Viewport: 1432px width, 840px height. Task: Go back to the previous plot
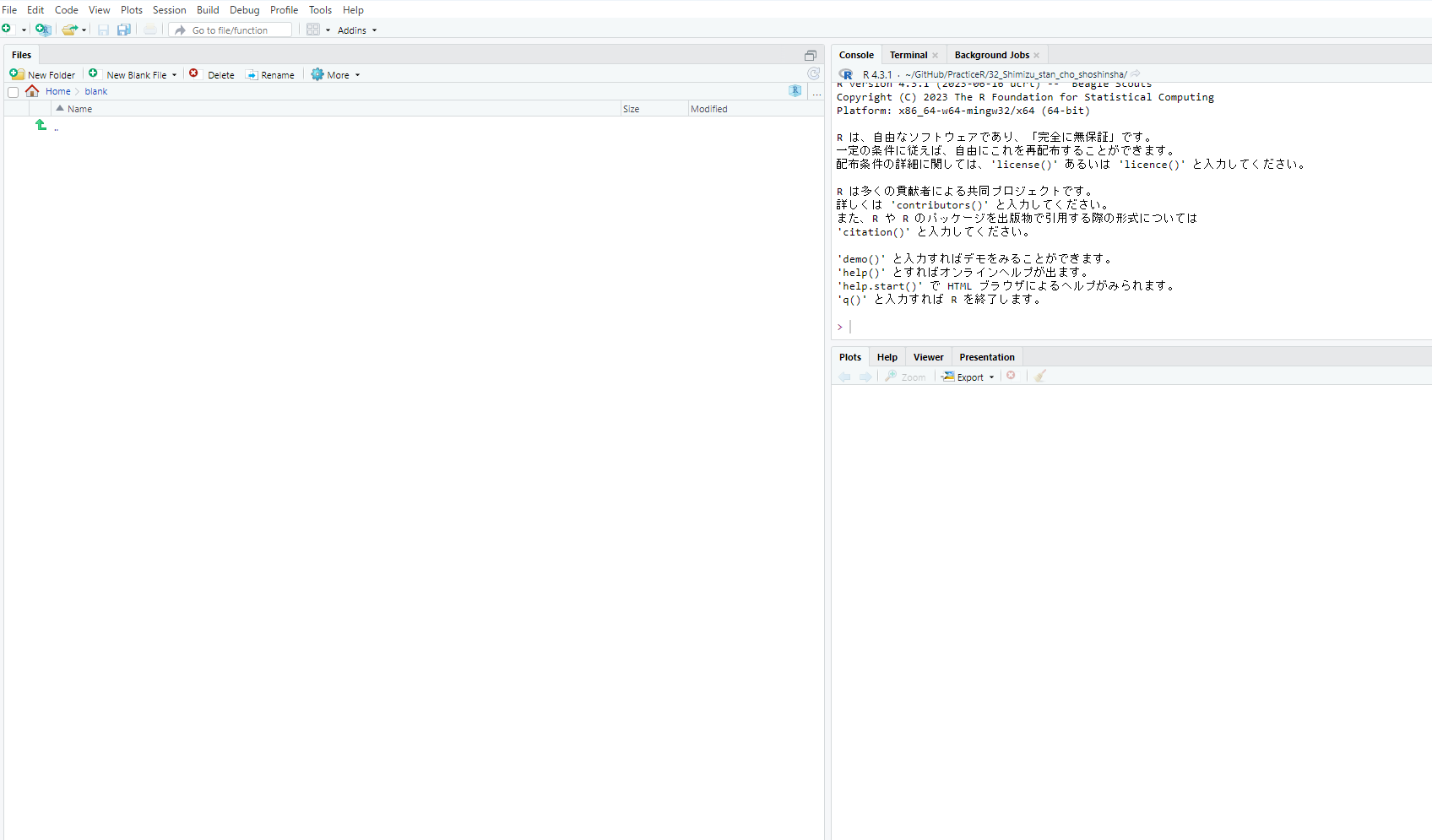tap(844, 376)
